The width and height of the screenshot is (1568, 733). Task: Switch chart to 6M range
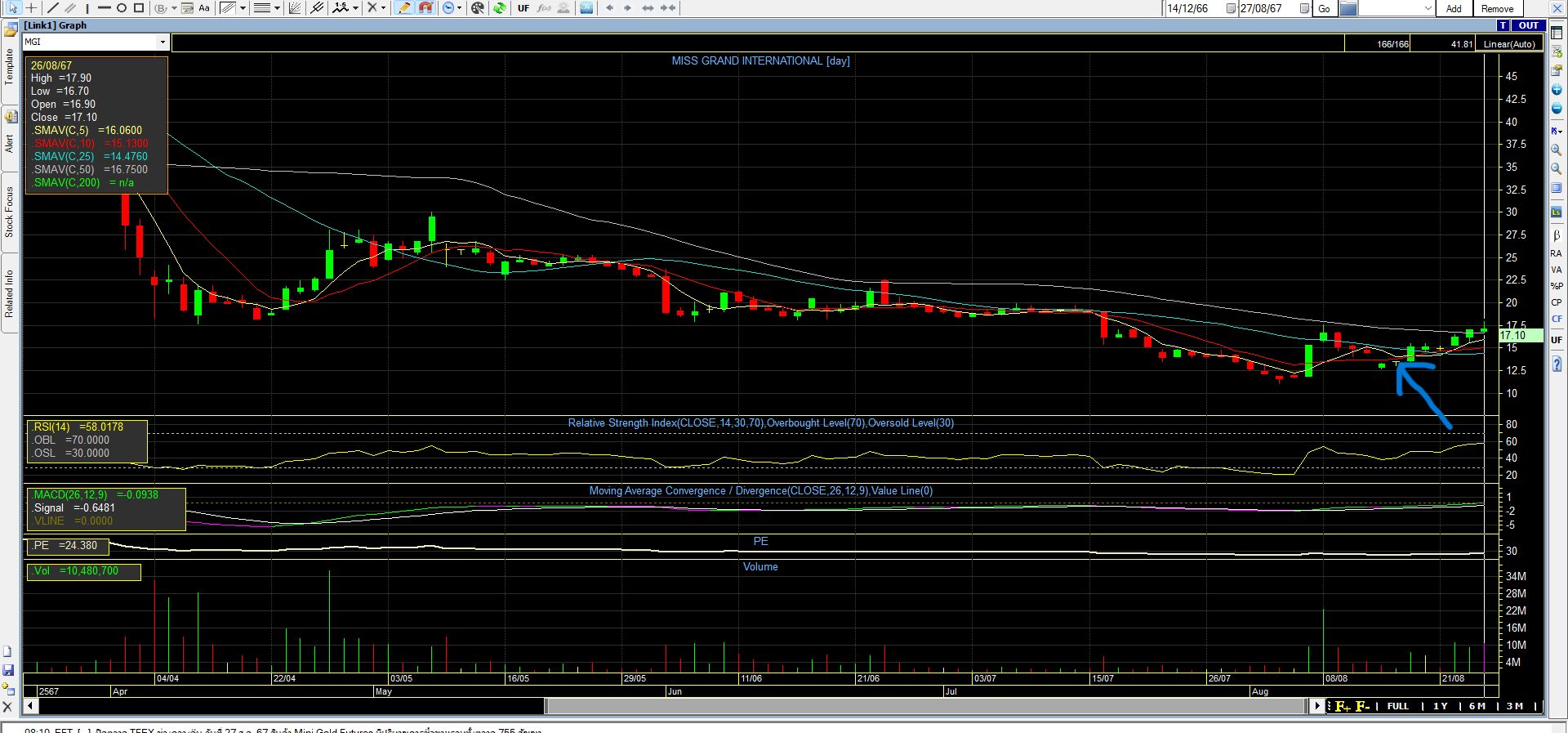tap(1477, 706)
